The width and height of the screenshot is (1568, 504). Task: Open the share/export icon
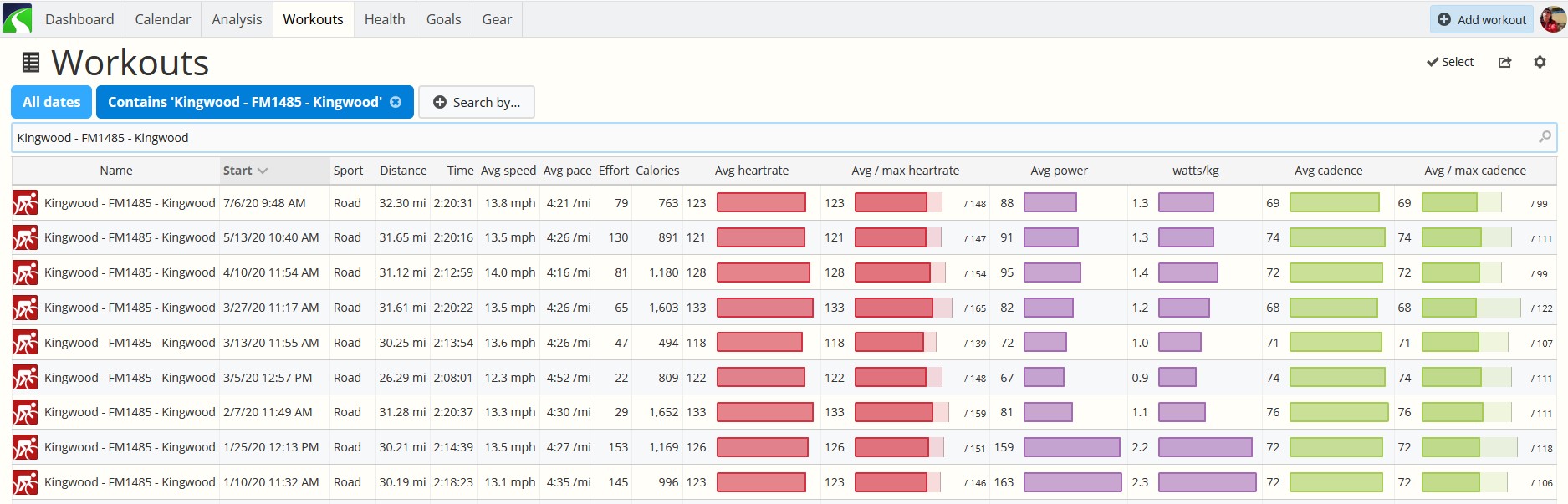(1504, 62)
